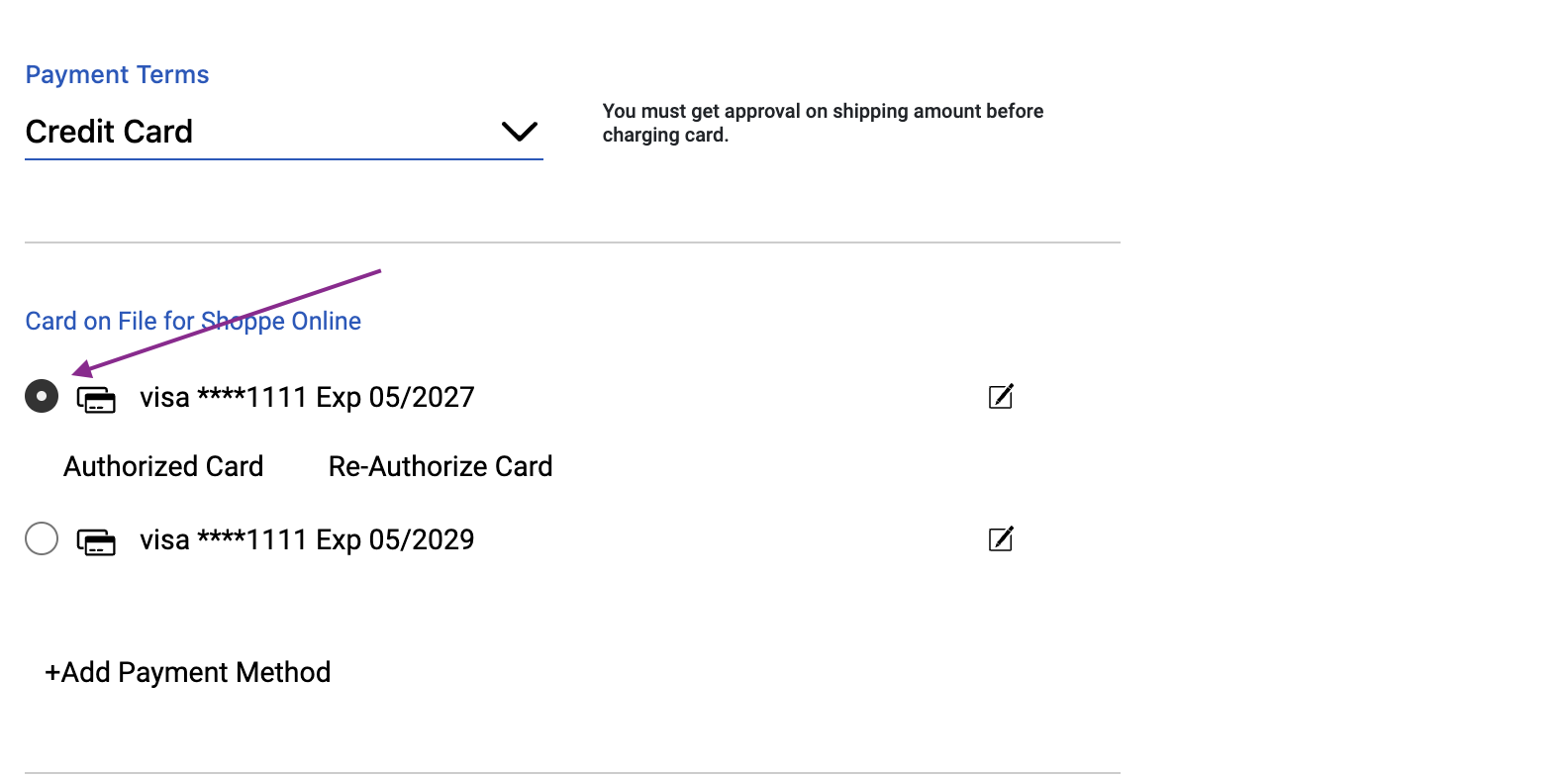Image resolution: width=1568 pixels, height=776 pixels.
Task: Click the credit card icon beside Exp 05/2029
Action: tap(97, 541)
